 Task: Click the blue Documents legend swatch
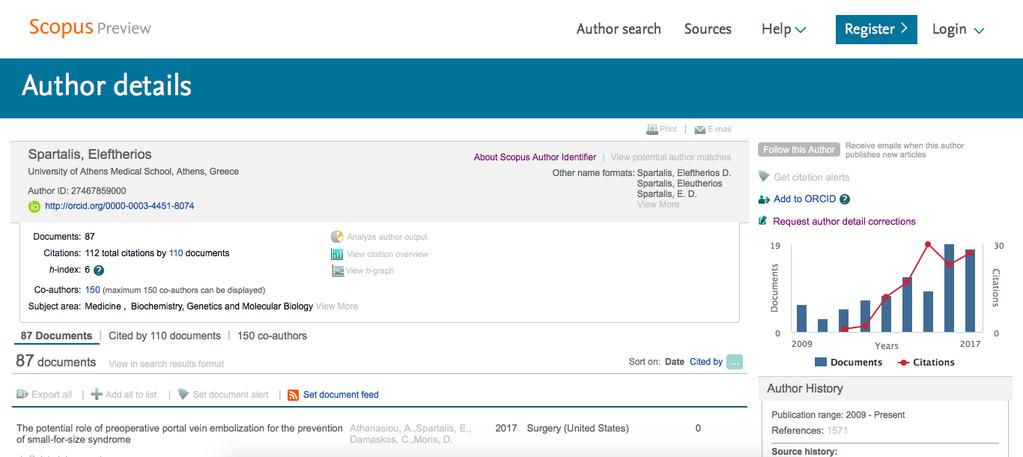point(821,362)
